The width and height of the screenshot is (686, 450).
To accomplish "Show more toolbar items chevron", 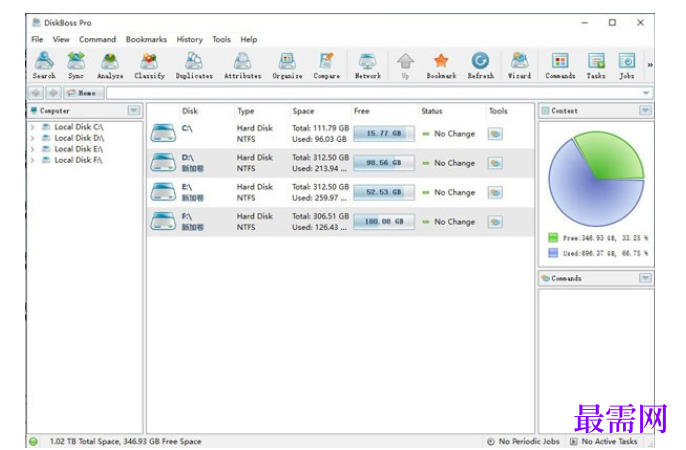I will (650, 65).
